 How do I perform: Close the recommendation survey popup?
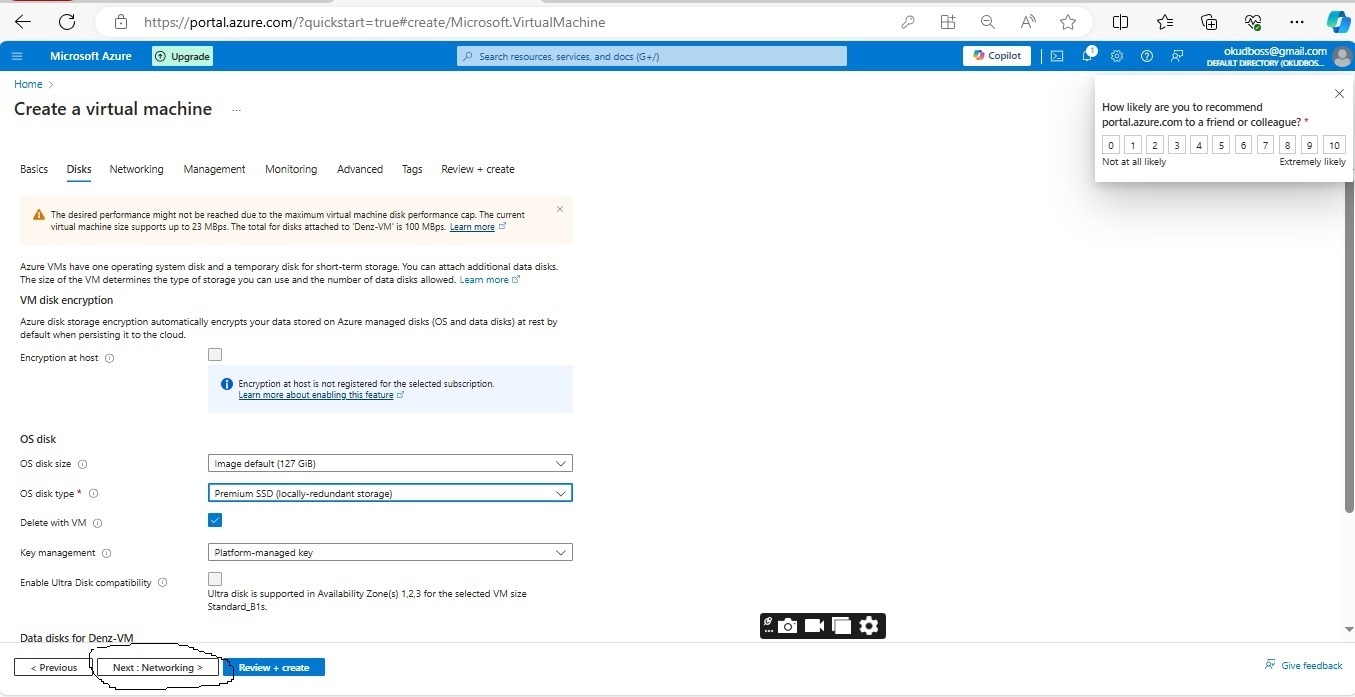[1339, 93]
